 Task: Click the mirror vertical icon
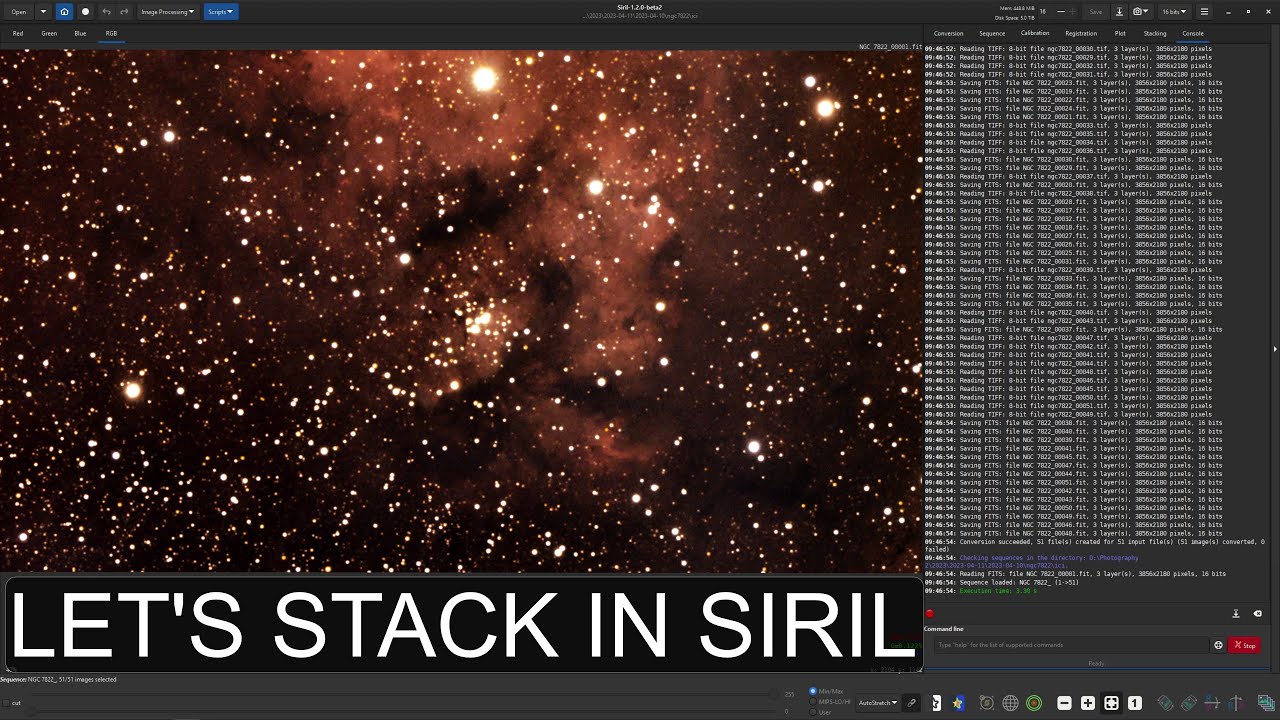(1236, 703)
